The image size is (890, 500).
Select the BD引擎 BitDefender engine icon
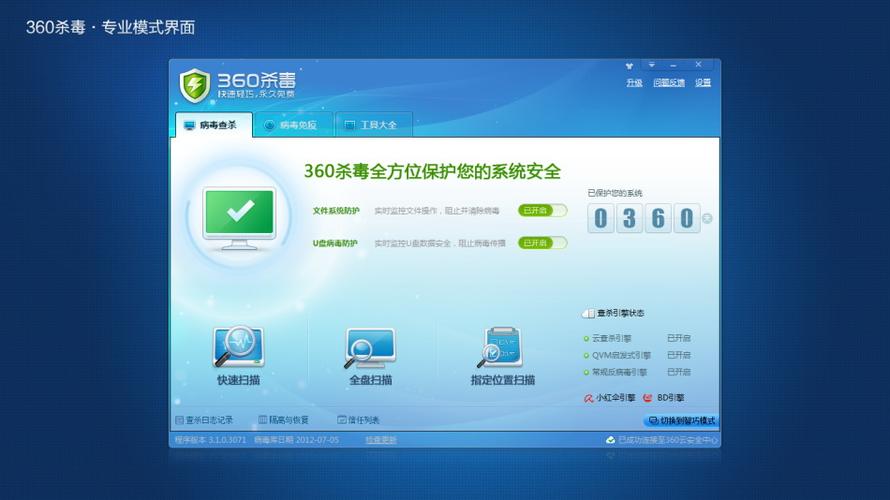click(x=648, y=398)
